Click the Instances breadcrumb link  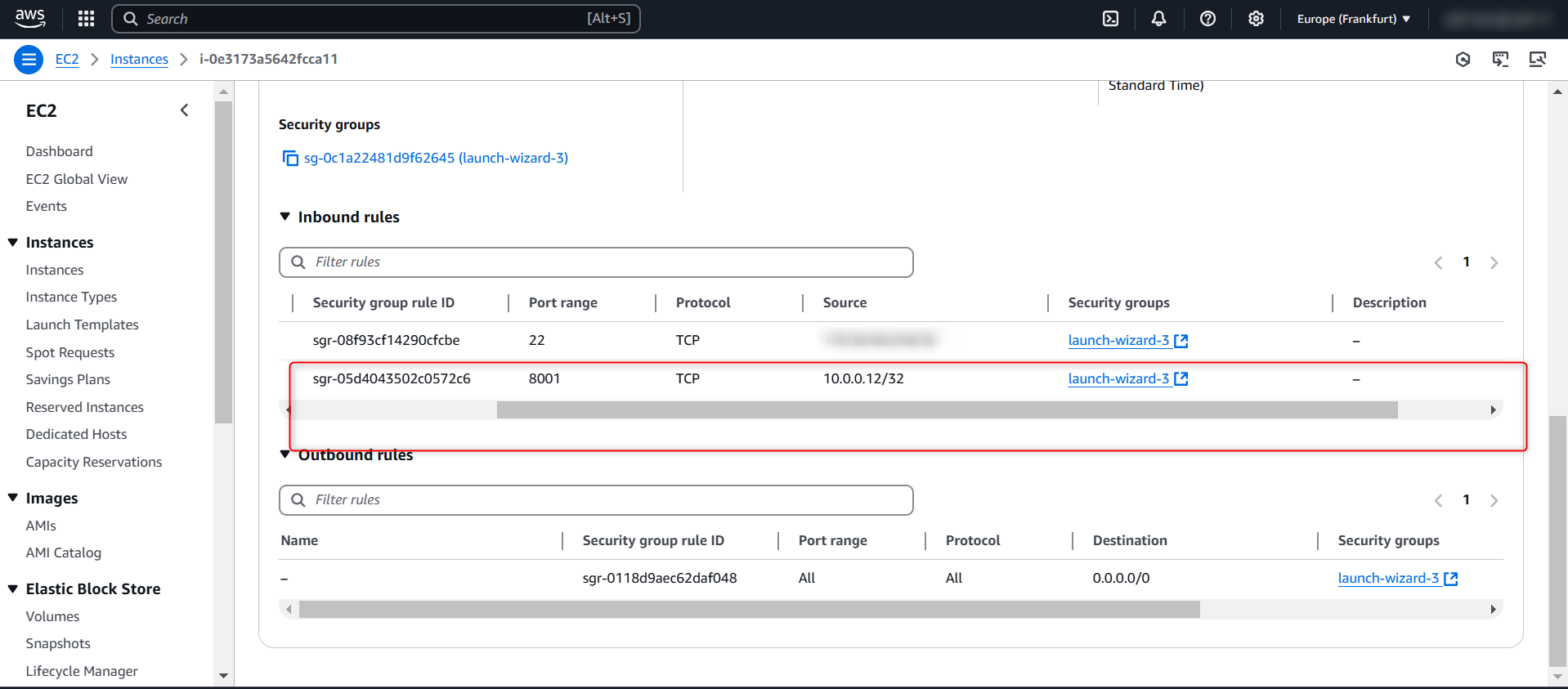click(x=139, y=60)
